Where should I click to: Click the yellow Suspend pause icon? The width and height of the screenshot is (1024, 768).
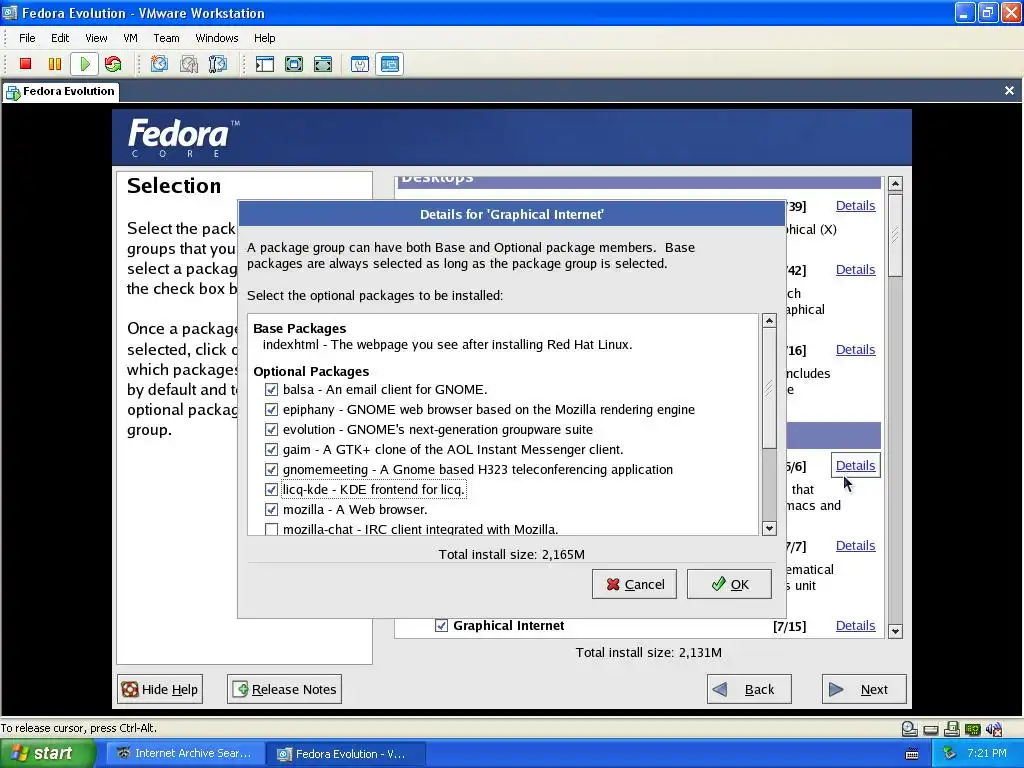[x=55, y=63]
